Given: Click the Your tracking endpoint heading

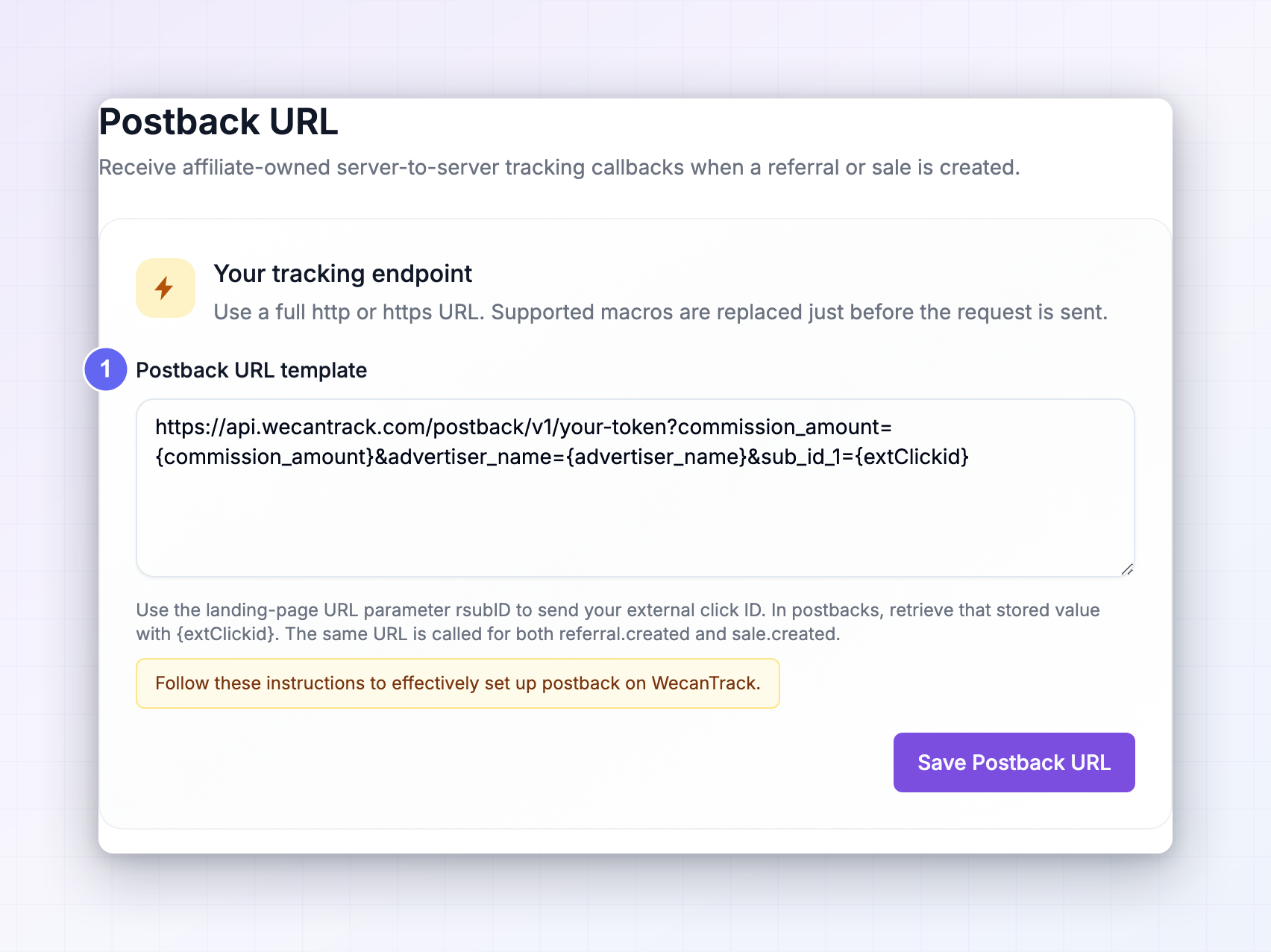Looking at the screenshot, I should pyautogui.click(x=343, y=274).
